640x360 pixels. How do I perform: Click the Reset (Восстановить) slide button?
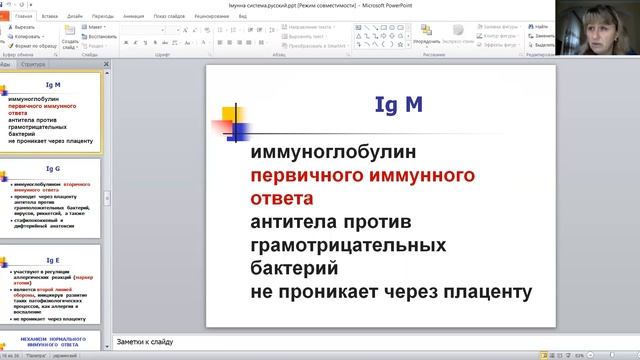tap(99, 36)
